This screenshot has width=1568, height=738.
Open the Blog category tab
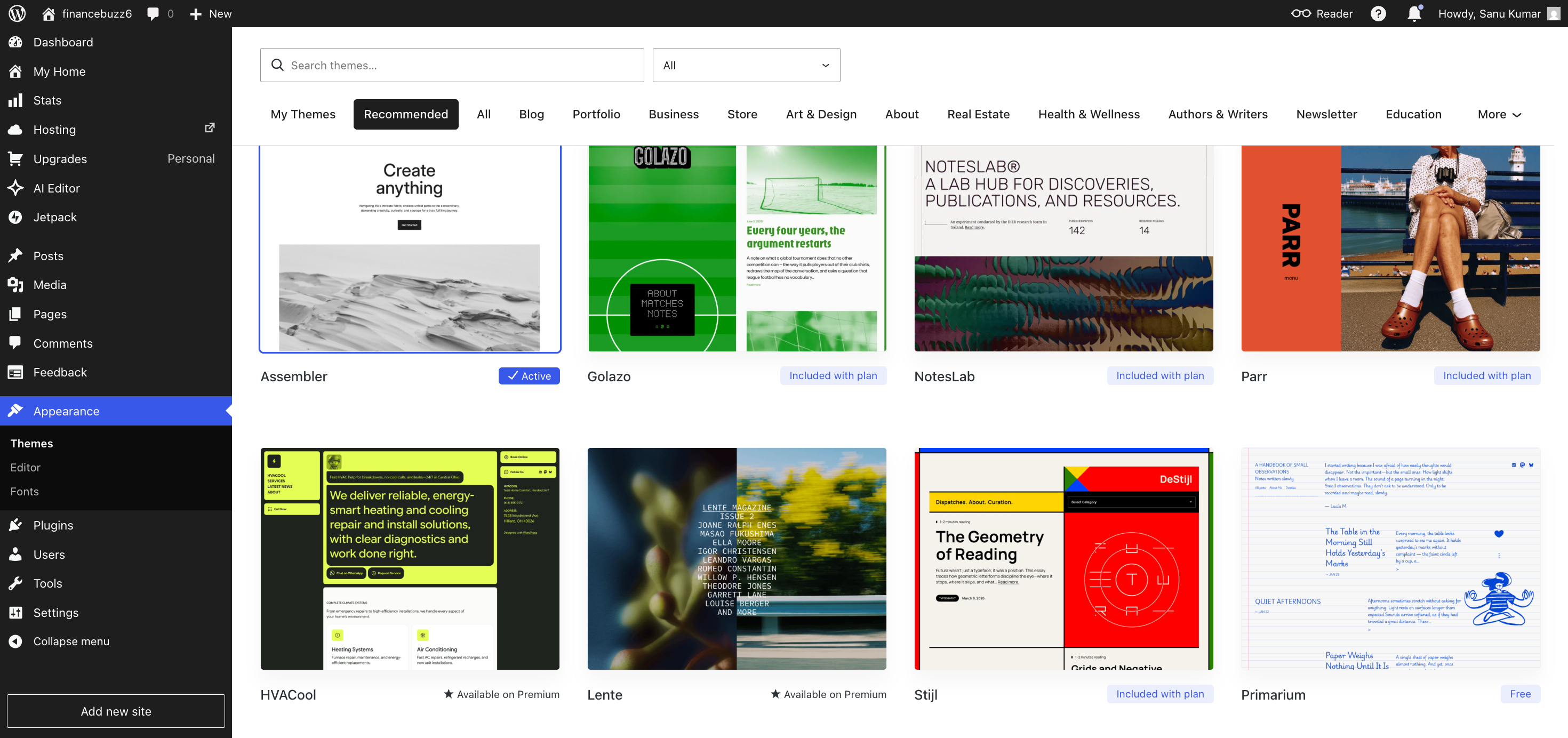click(x=531, y=115)
